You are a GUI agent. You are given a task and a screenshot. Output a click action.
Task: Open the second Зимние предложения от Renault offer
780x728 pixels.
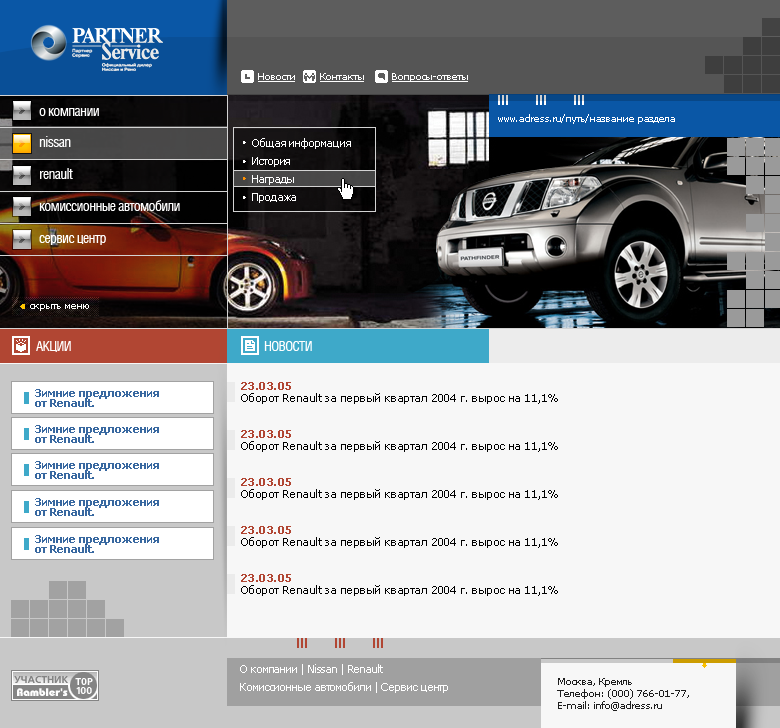[x=112, y=433]
